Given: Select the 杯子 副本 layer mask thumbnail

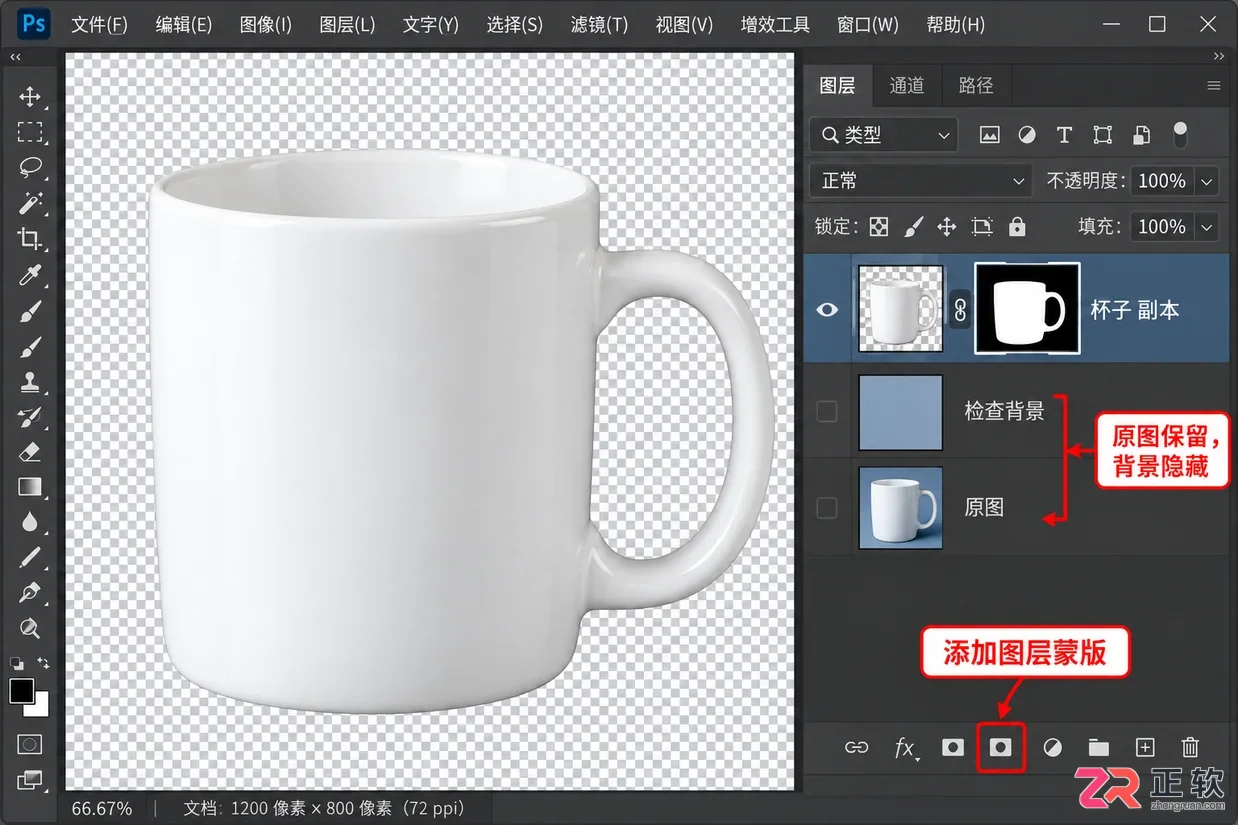Looking at the screenshot, I should tap(1027, 309).
